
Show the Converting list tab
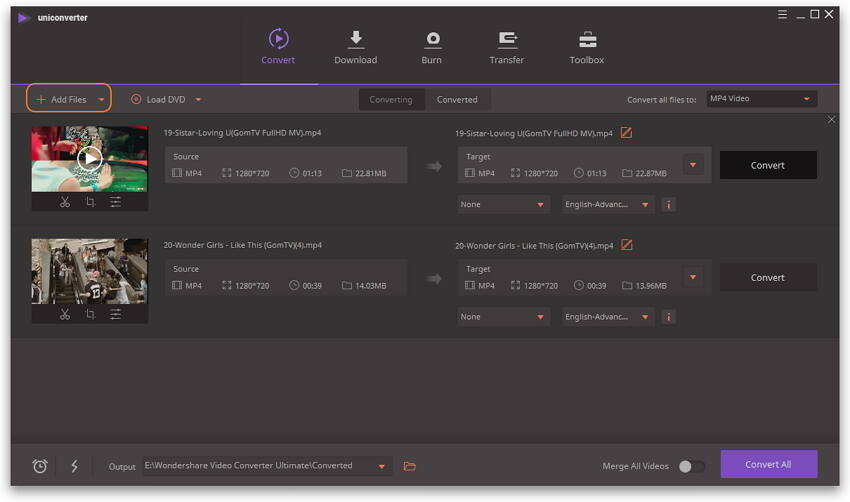pos(391,100)
